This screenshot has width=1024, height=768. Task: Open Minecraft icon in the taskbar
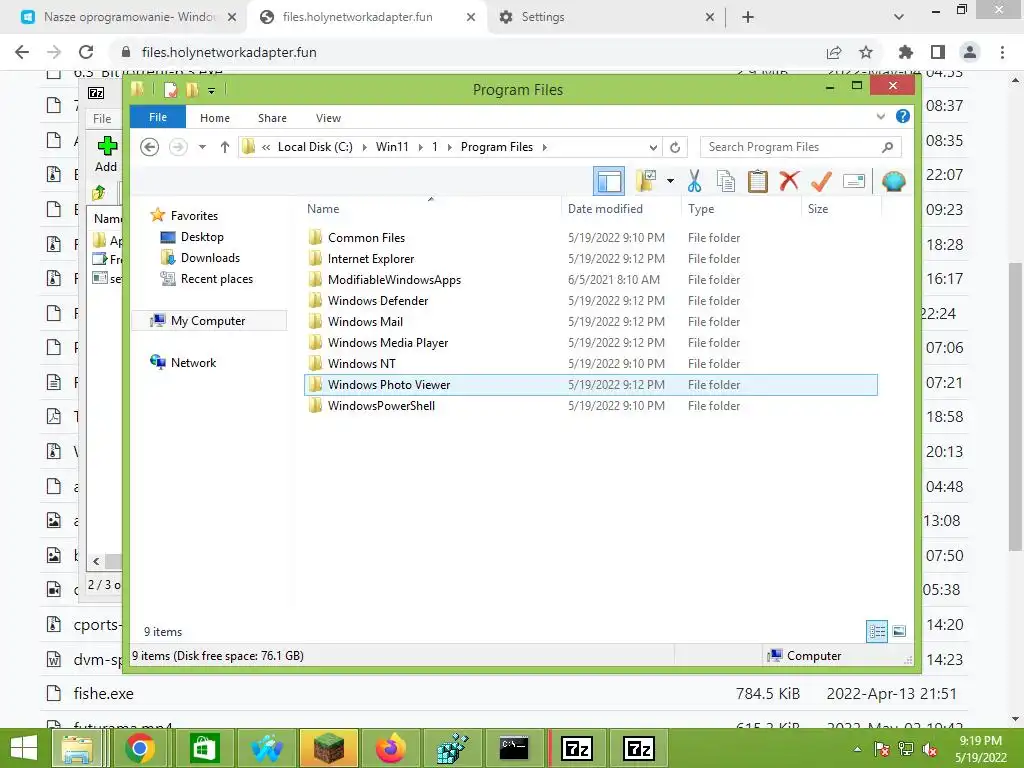point(328,748)
